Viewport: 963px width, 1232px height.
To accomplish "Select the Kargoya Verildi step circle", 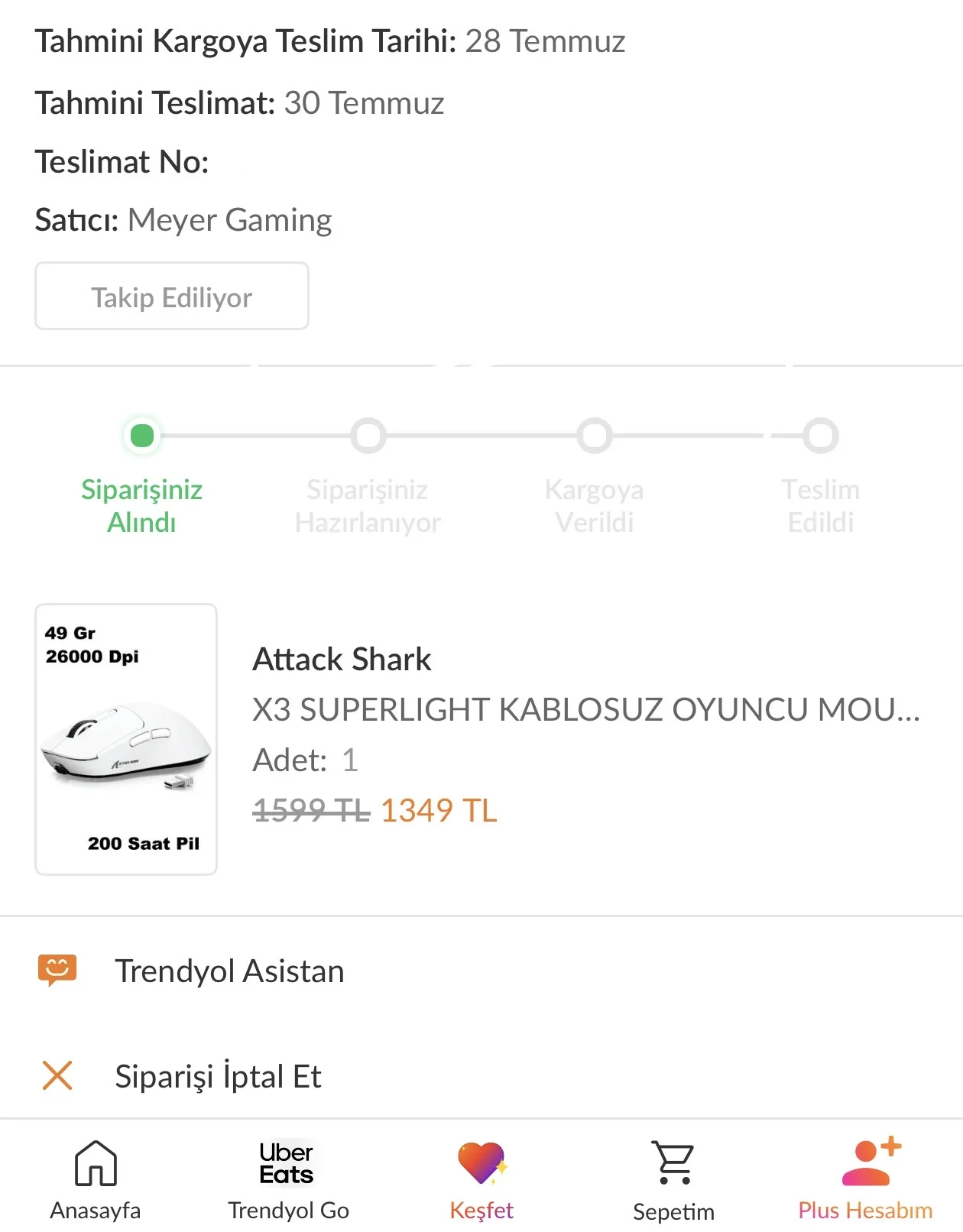I will (595, 436).
